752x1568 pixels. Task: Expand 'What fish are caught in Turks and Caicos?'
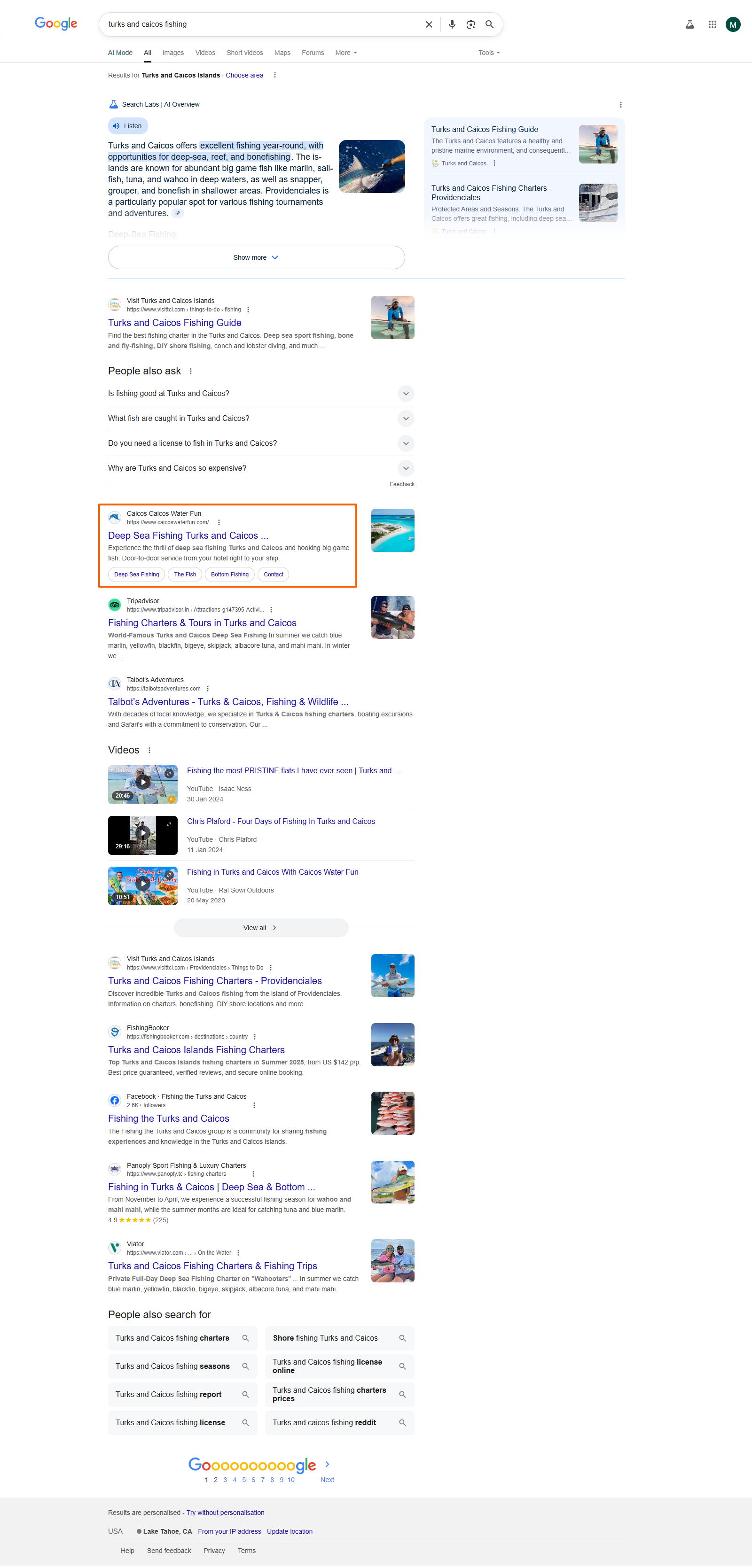click(261, 419)
